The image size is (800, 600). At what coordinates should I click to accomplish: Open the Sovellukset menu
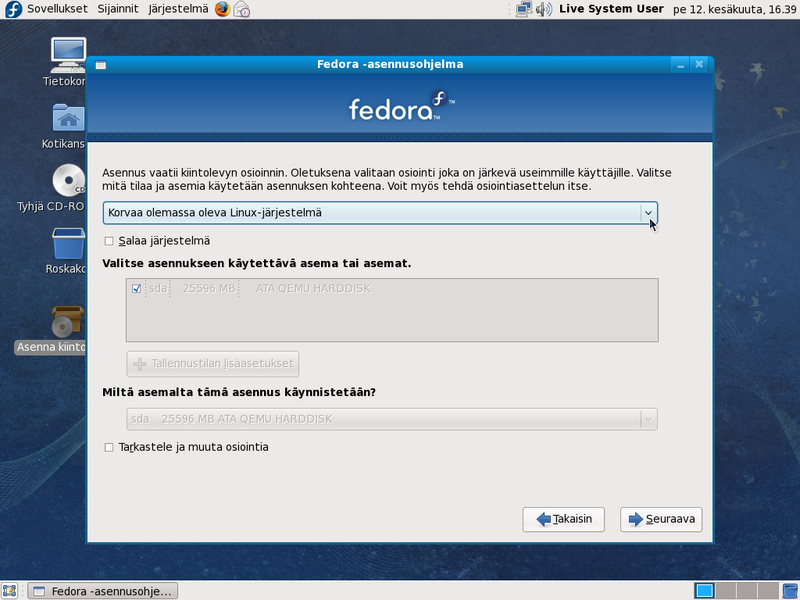pyautogui.click(x=57, y=9)
